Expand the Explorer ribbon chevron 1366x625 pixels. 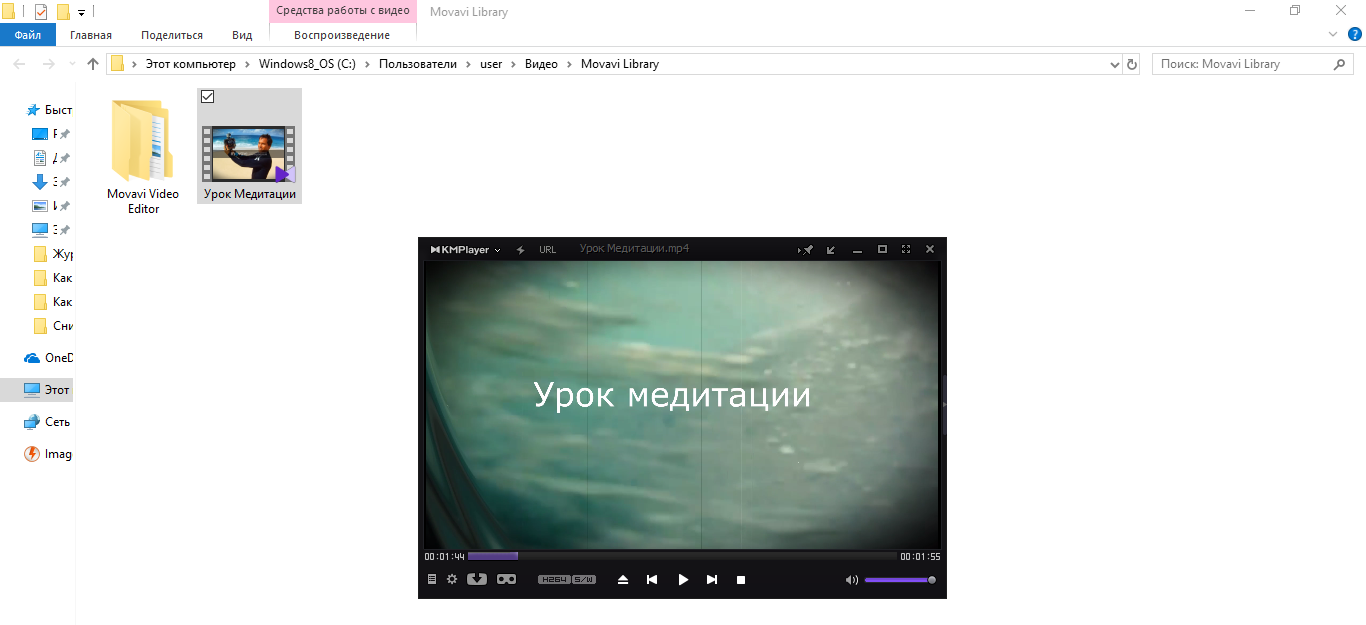(x=1332, y=34)
